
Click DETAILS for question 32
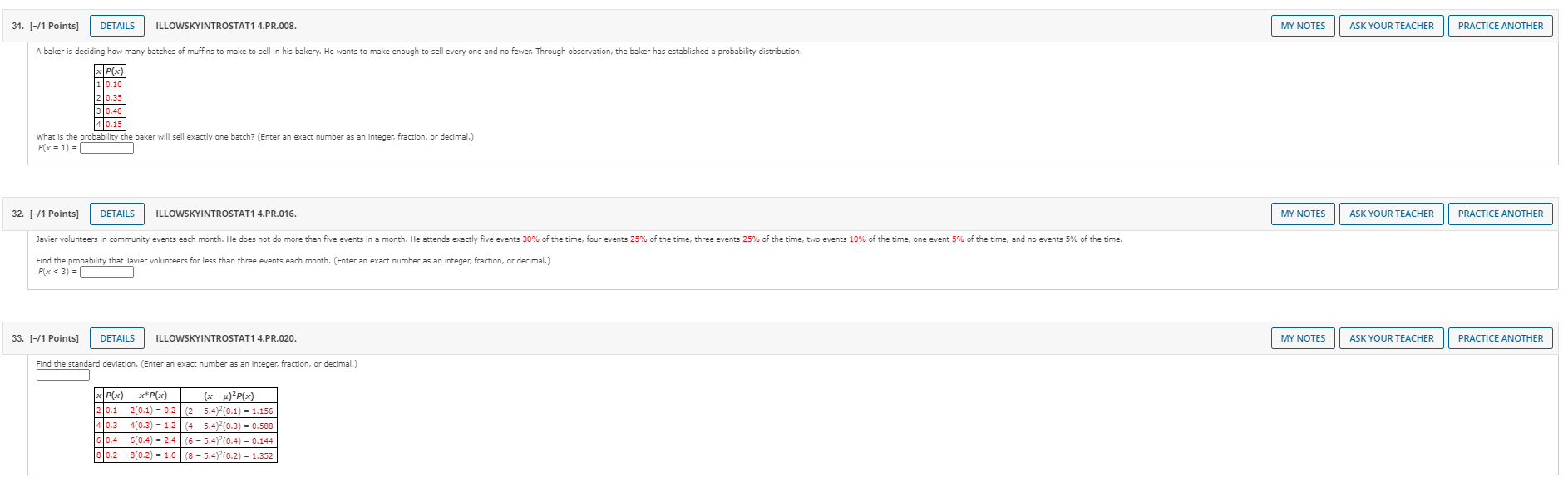click(116, 214)
